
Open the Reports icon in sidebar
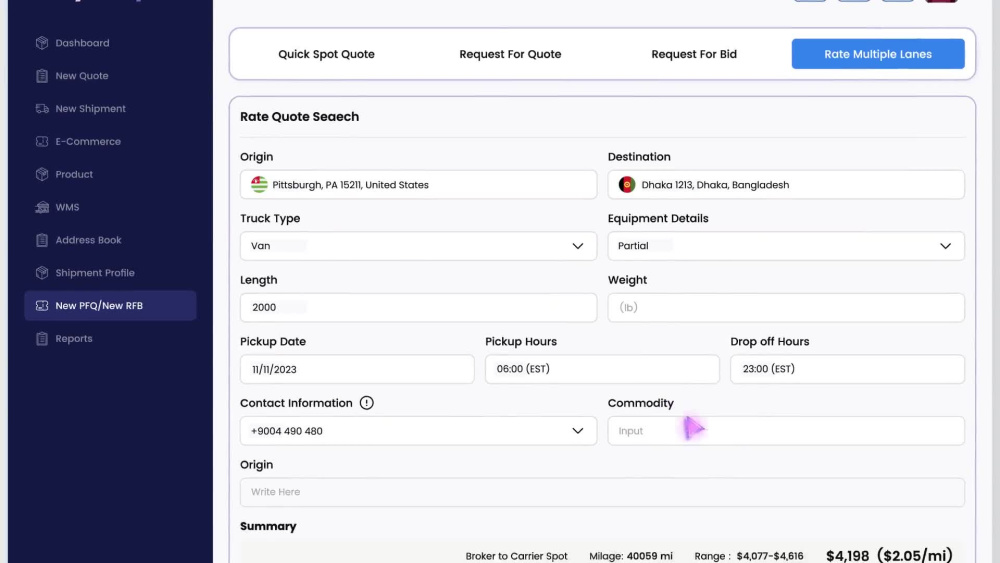[x=42, y=339]
